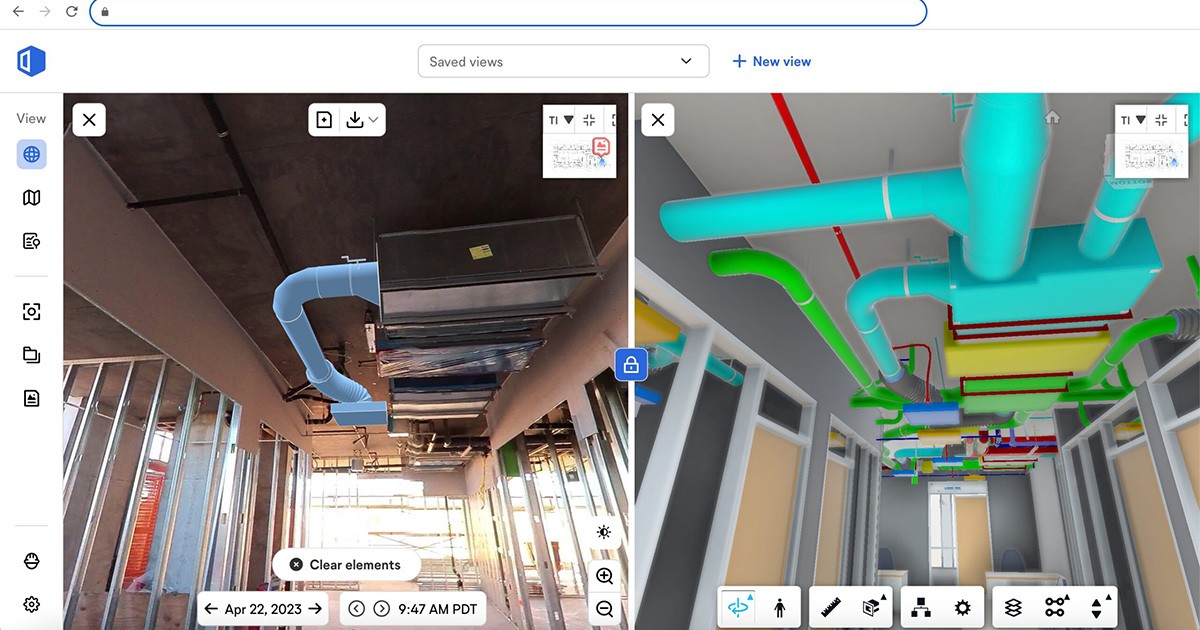Open the stacked frames icon in sidebar

point(31,355)
